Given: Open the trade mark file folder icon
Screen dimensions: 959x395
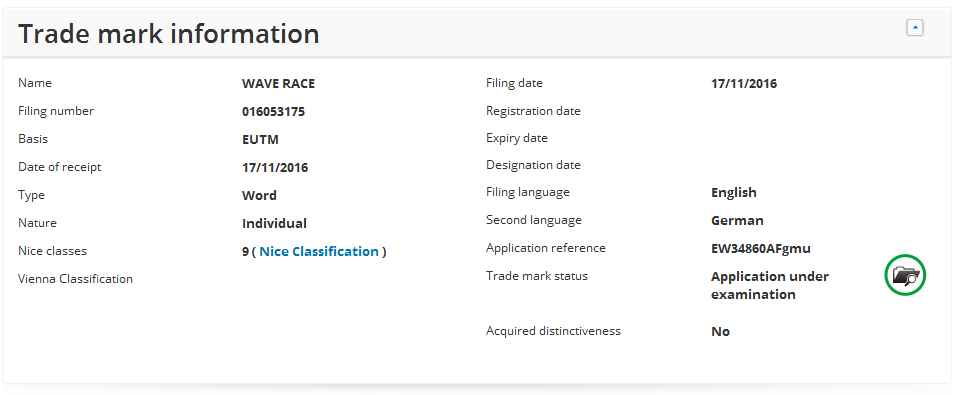Looking at the screenshot, I should (x=905, y=275).
